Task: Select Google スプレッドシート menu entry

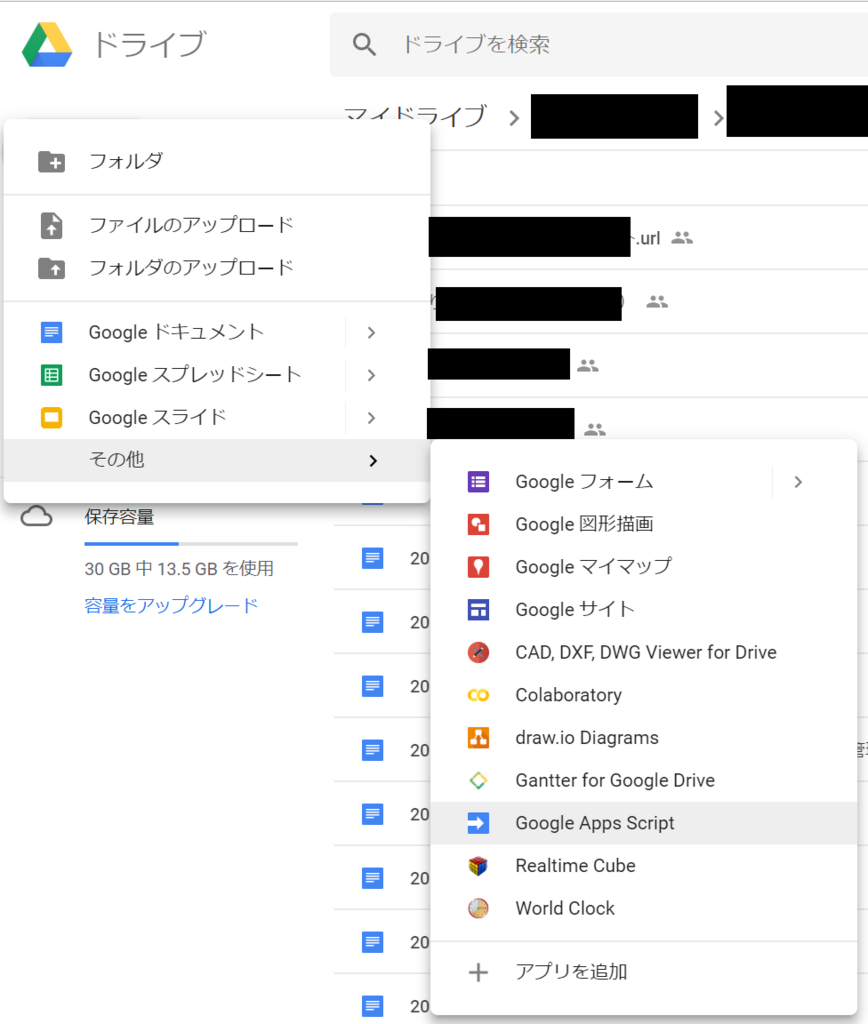Action: pyautogui.click(x=217, y=375)
